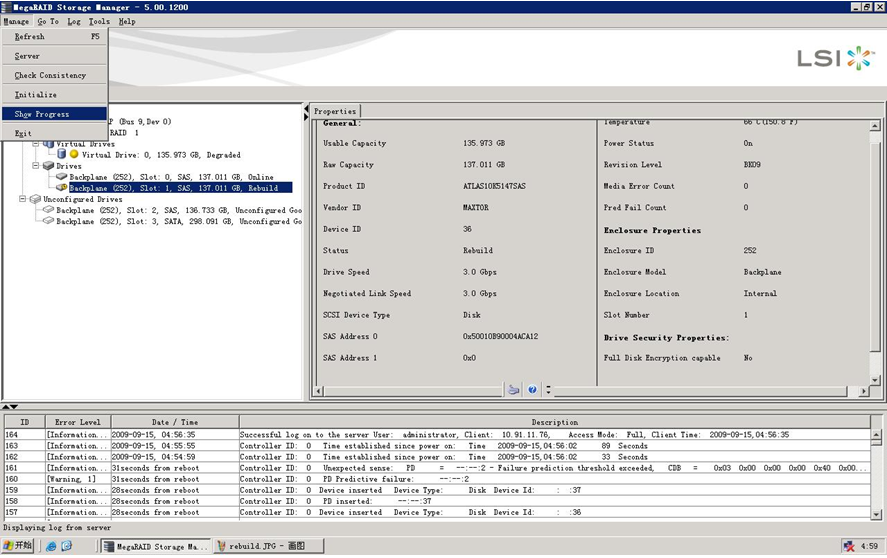Click the print icon in Properties panel
The width and height of the screenshot is (887, 558).
click(513, 389)
